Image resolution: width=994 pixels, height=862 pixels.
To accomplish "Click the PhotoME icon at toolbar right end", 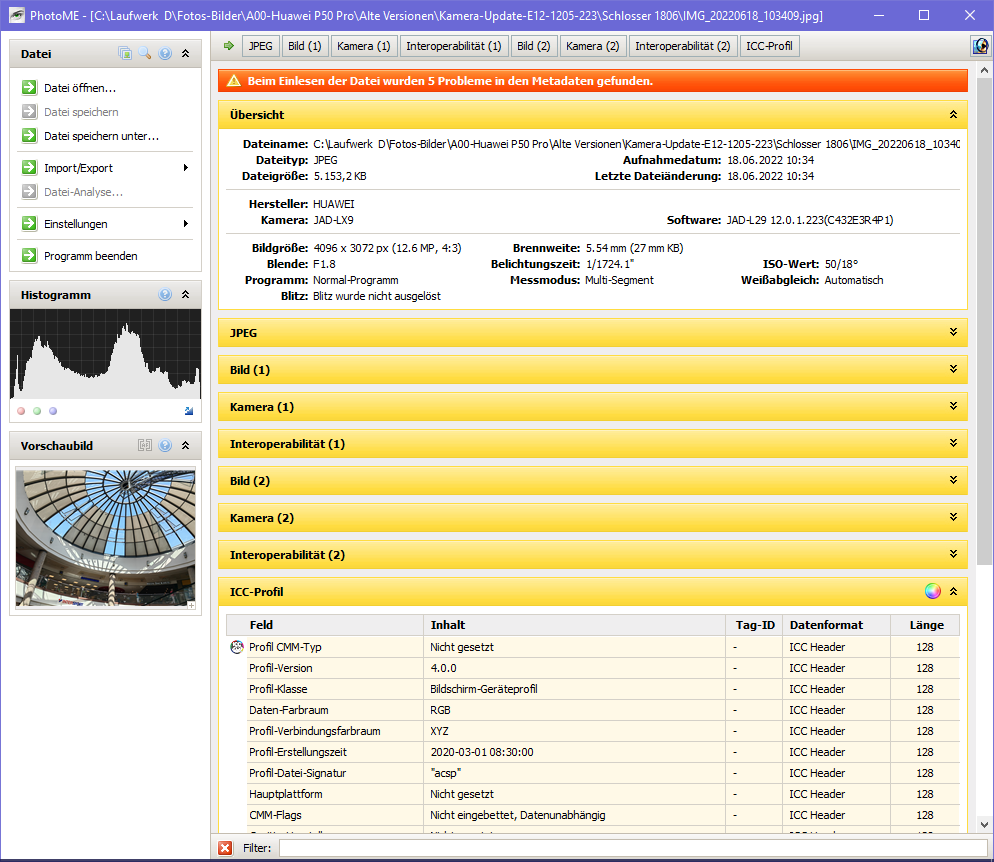I will (981, 46).
